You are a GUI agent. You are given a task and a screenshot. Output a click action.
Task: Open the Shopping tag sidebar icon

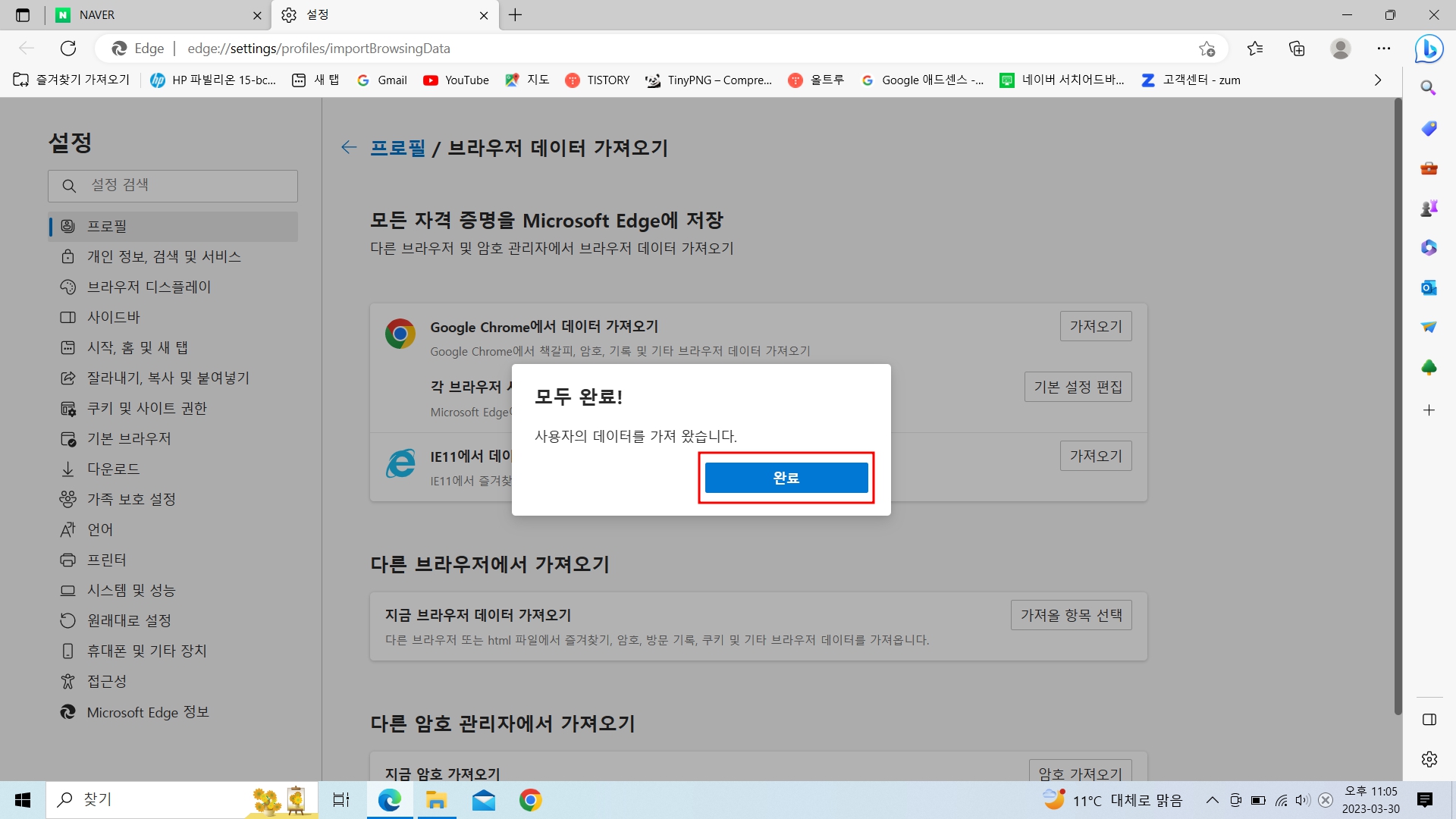(1429, 128)
